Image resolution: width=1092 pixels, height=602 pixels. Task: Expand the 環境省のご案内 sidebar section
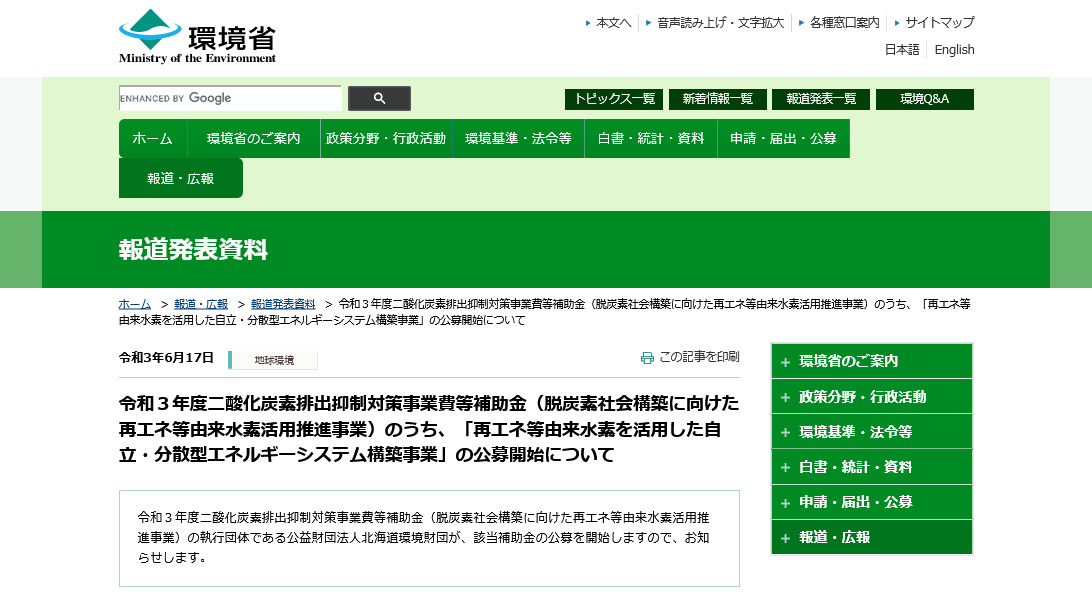(x=786, y=362)
